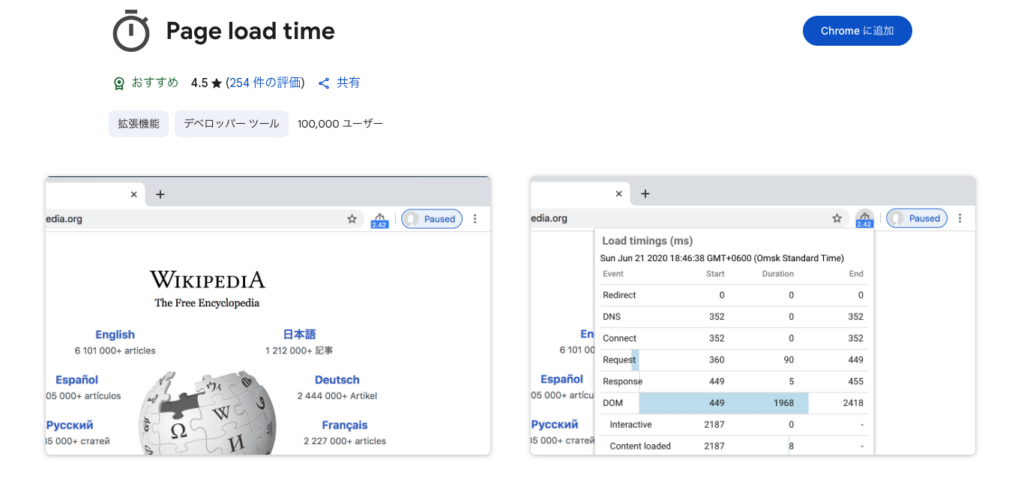Open the first Wikipedia screenshot thumbnail
This screenshot has height=493, width=1024.
[x=268, y=315]
